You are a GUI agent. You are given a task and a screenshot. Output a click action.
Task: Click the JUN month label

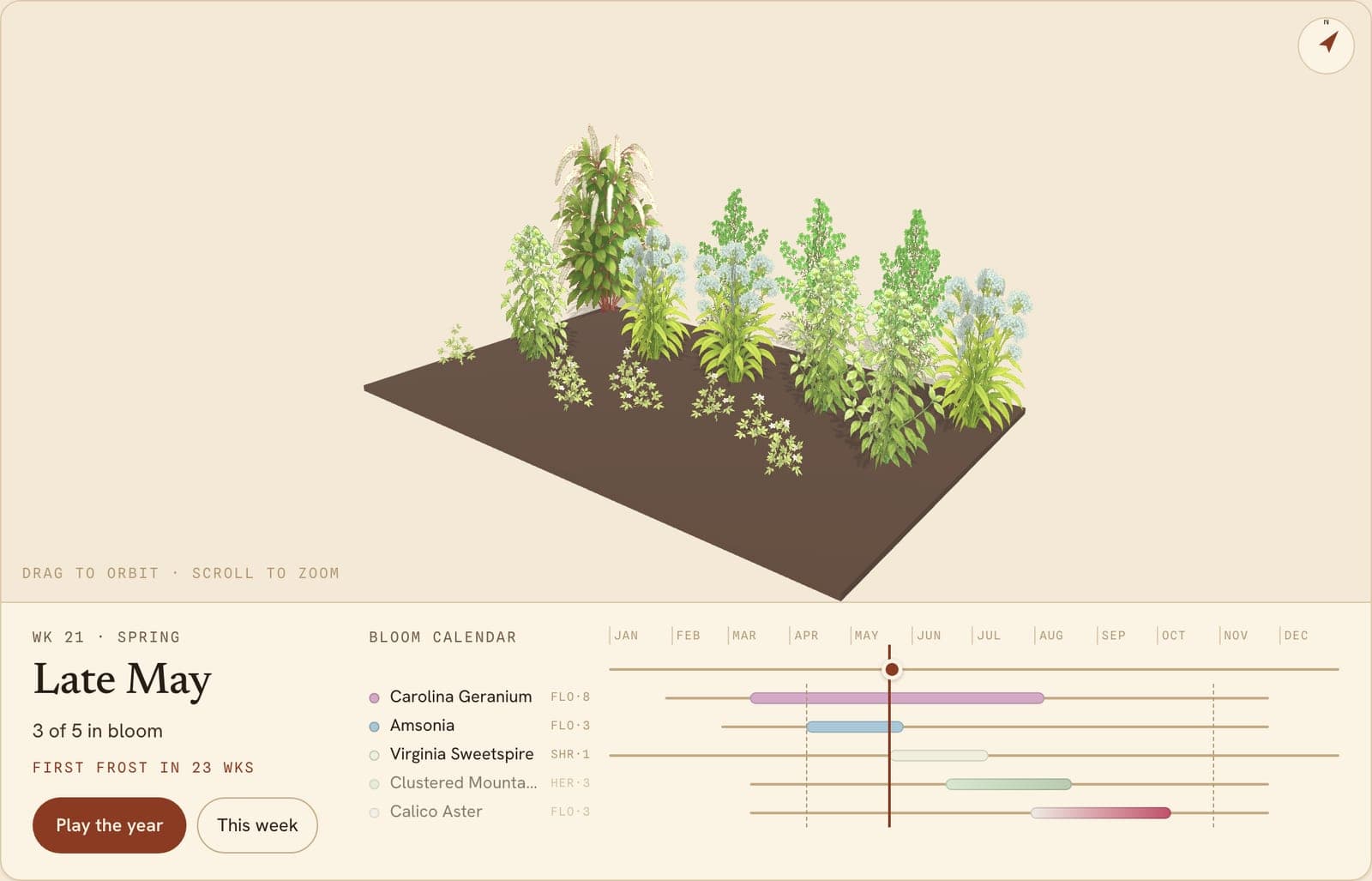coord(929,636)
